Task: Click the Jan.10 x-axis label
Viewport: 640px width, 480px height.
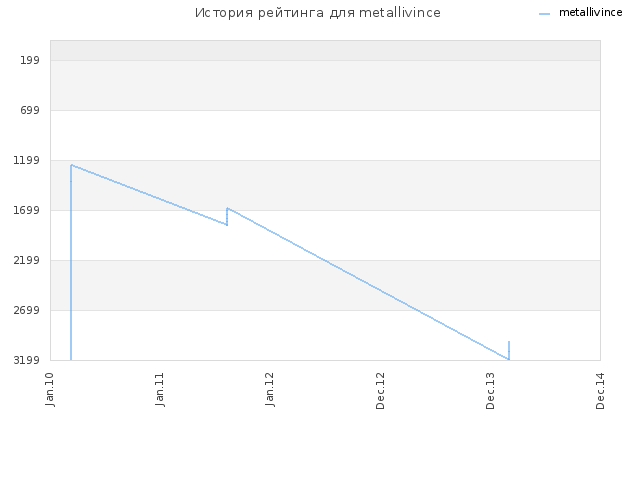Action: [50, 389]
